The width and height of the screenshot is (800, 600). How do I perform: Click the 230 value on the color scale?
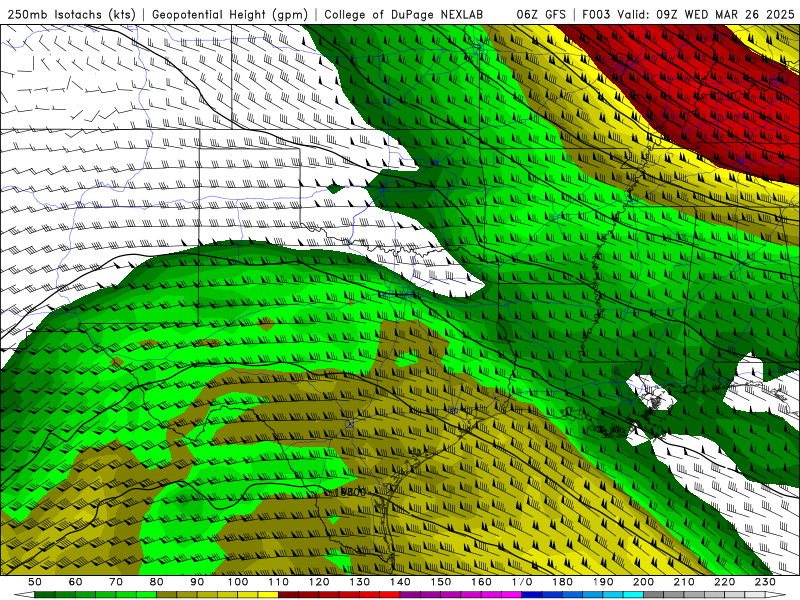(x=765, y=582)
